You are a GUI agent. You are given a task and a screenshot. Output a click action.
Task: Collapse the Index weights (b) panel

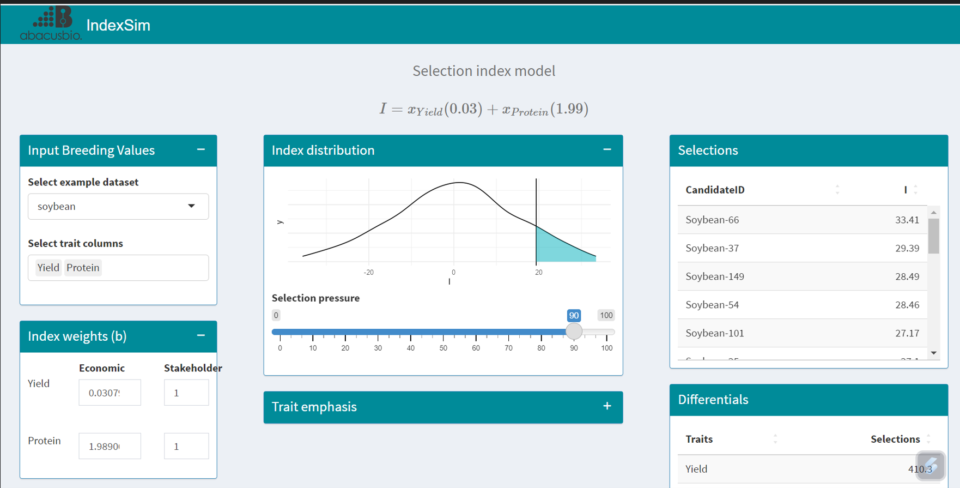pos(200,336)
